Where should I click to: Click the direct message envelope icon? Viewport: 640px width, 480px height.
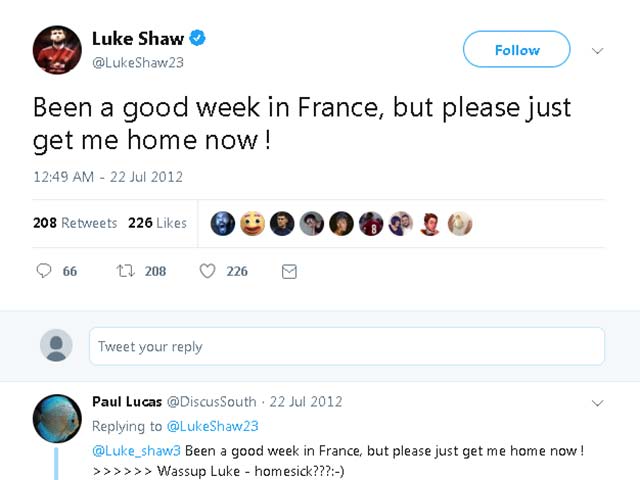[289, 271]
